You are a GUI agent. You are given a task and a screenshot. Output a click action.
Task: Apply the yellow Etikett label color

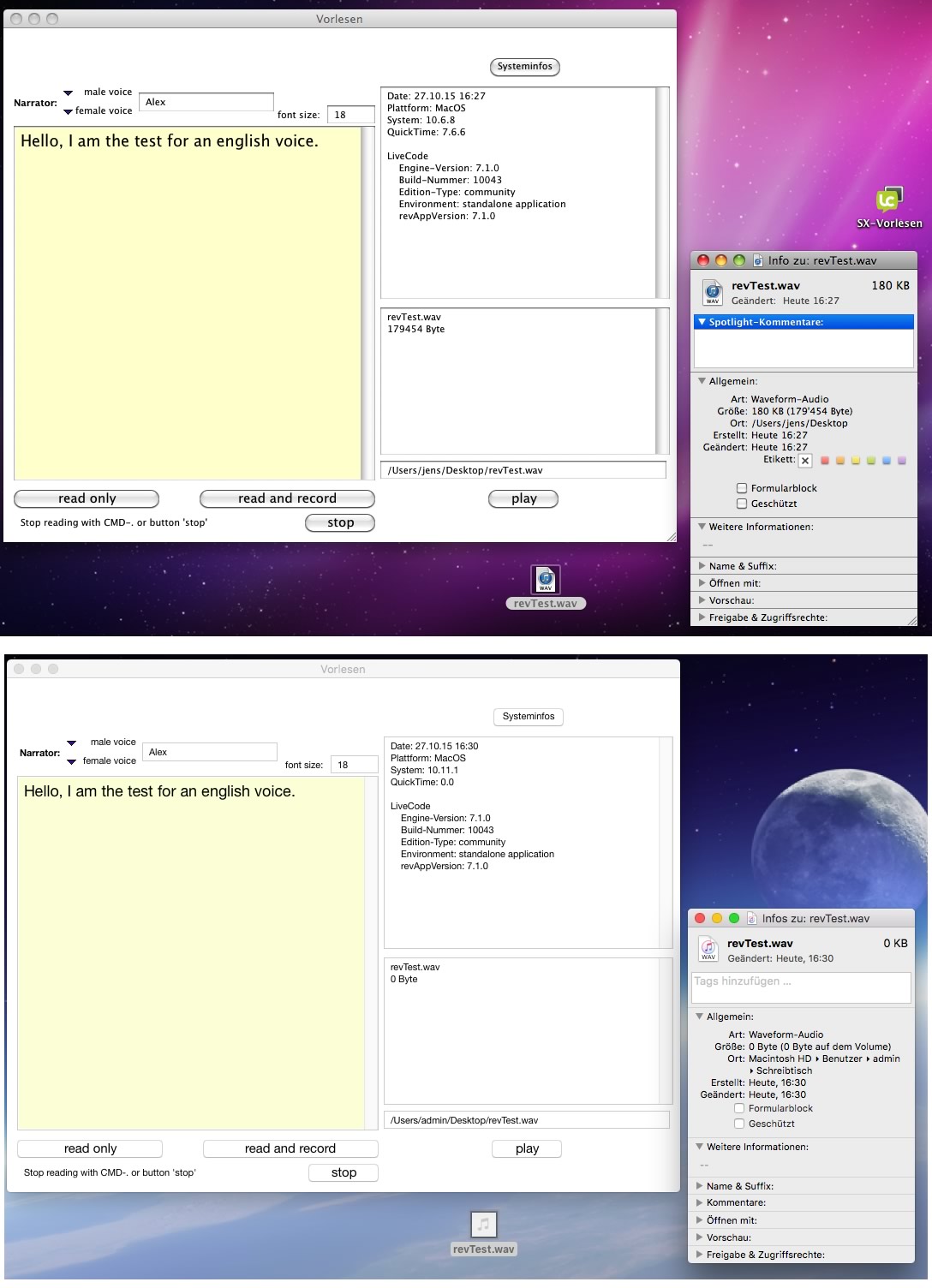(856, 461)
